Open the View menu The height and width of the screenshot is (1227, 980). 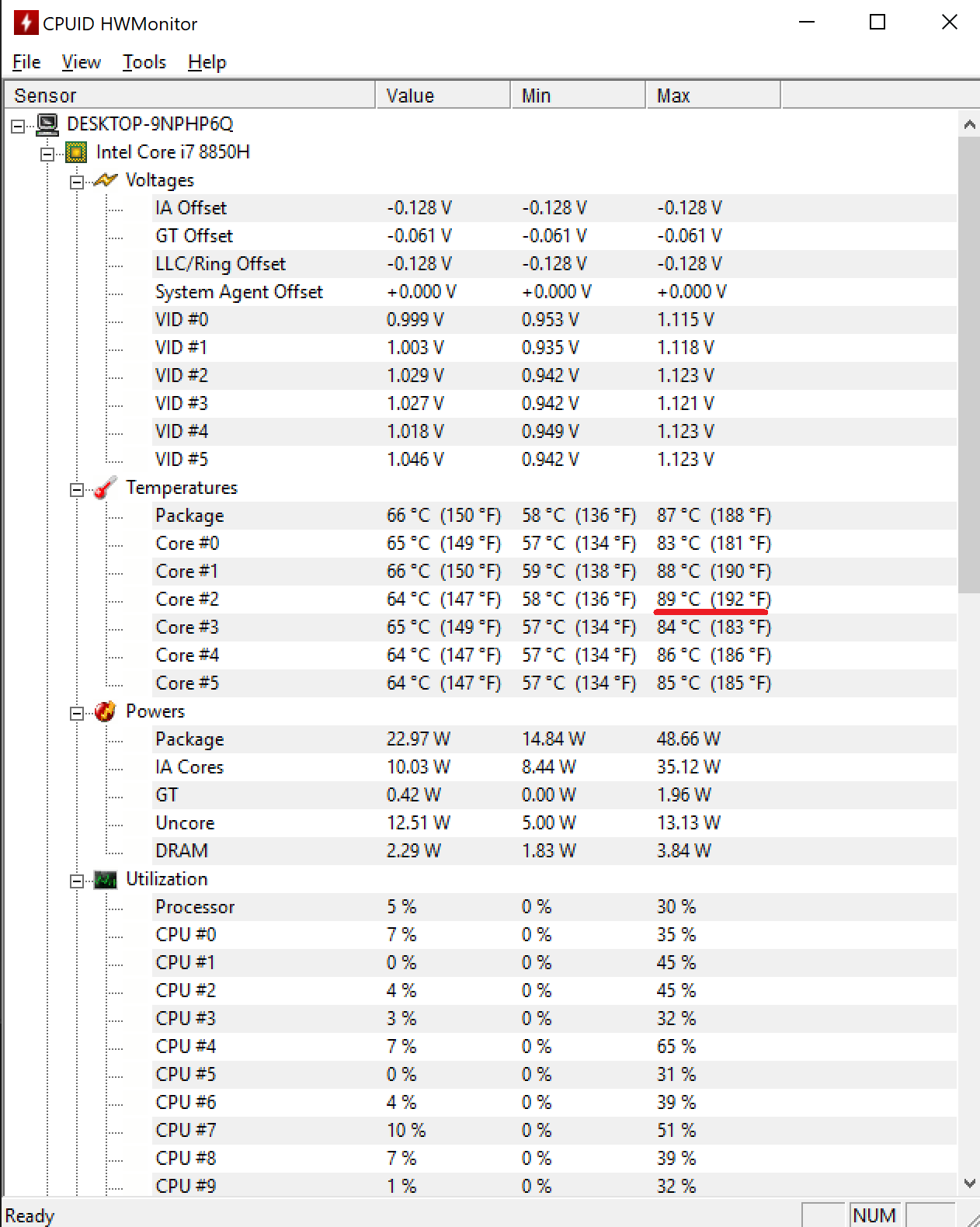[x=82, y=62]
